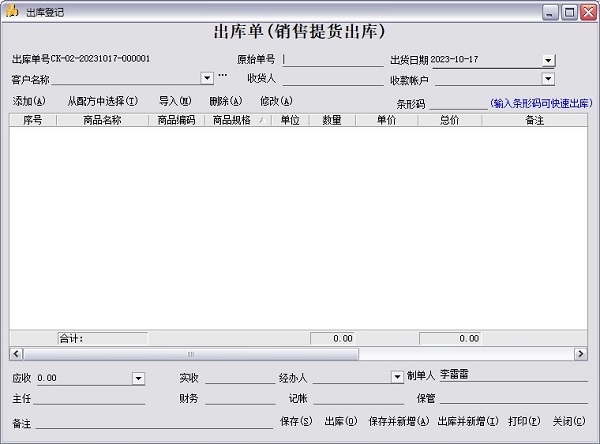Maximize the 出库登记 window

click(x=569, y=13)
